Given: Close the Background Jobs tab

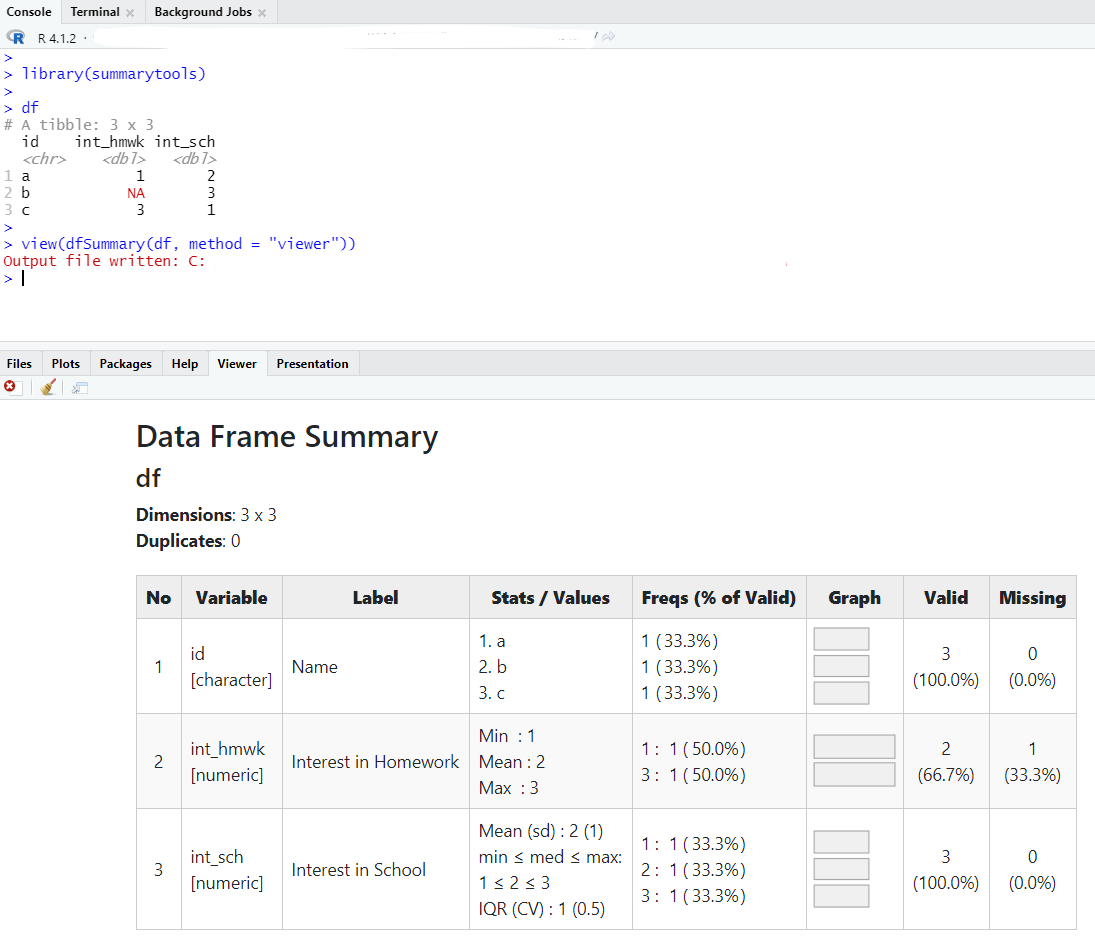Looking at the screenshot, I should 262,13.
